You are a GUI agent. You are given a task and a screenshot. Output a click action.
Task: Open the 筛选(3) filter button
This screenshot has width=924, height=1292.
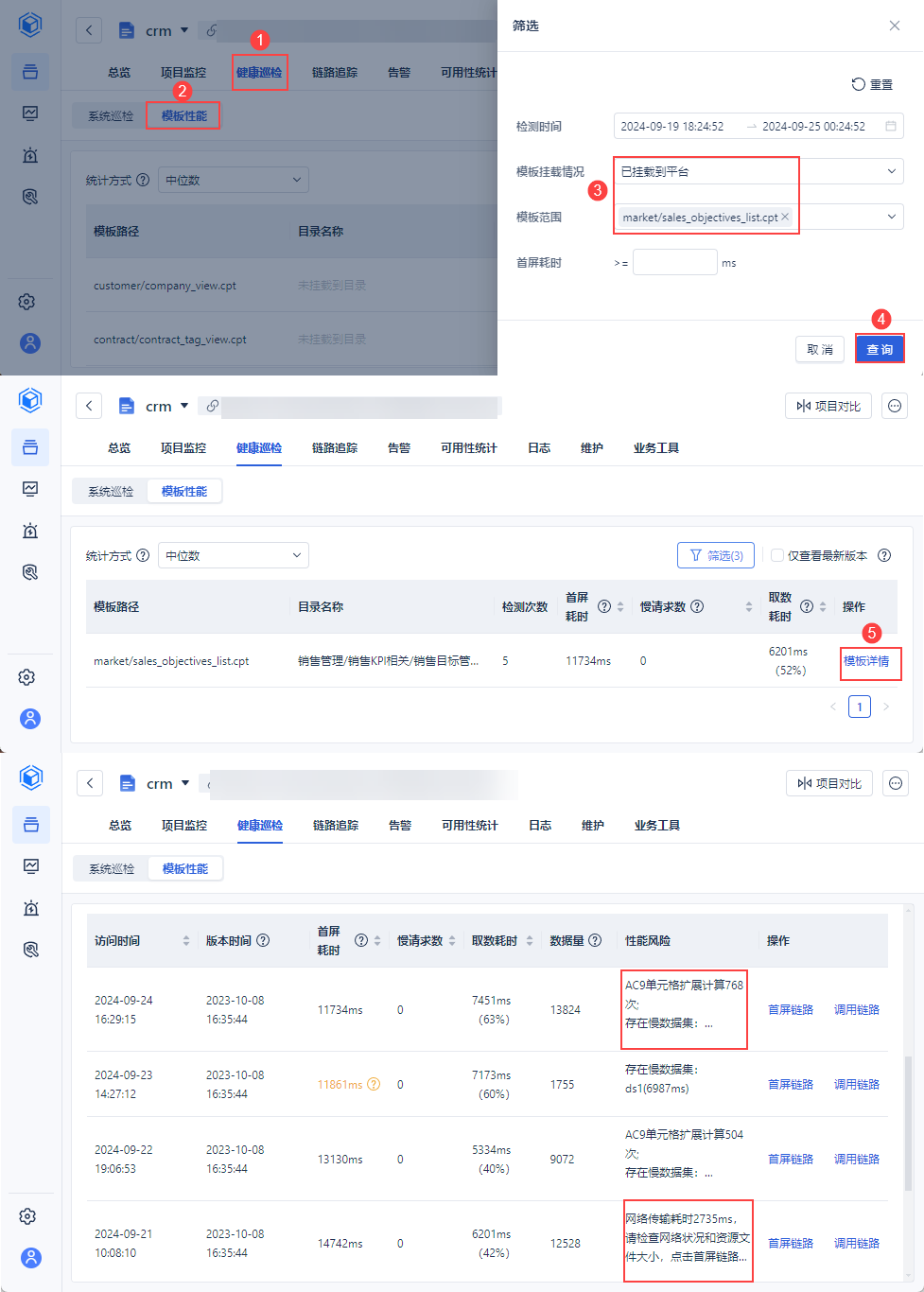[716, 555]
